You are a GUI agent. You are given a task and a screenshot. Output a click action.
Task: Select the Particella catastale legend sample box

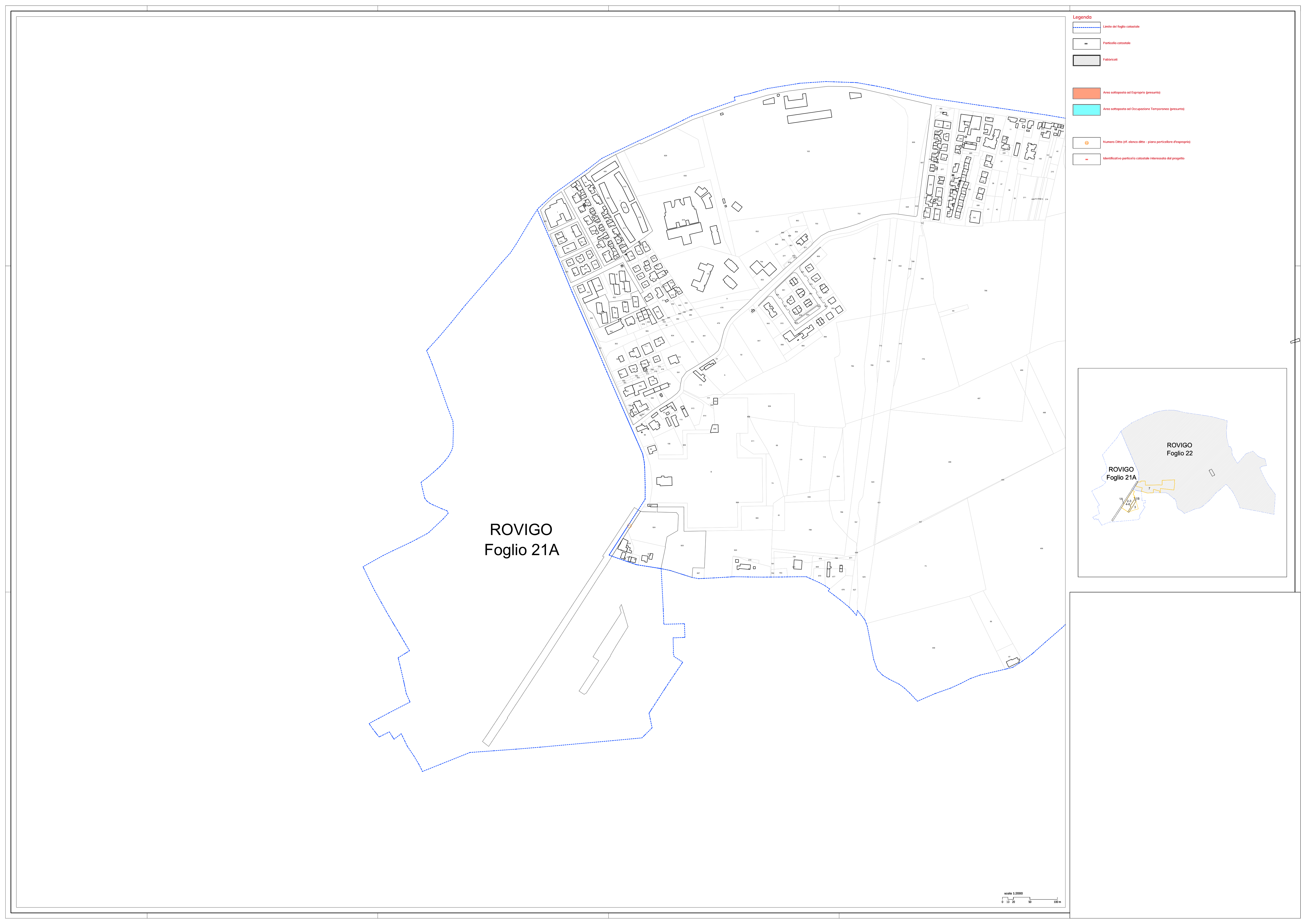1087,44
